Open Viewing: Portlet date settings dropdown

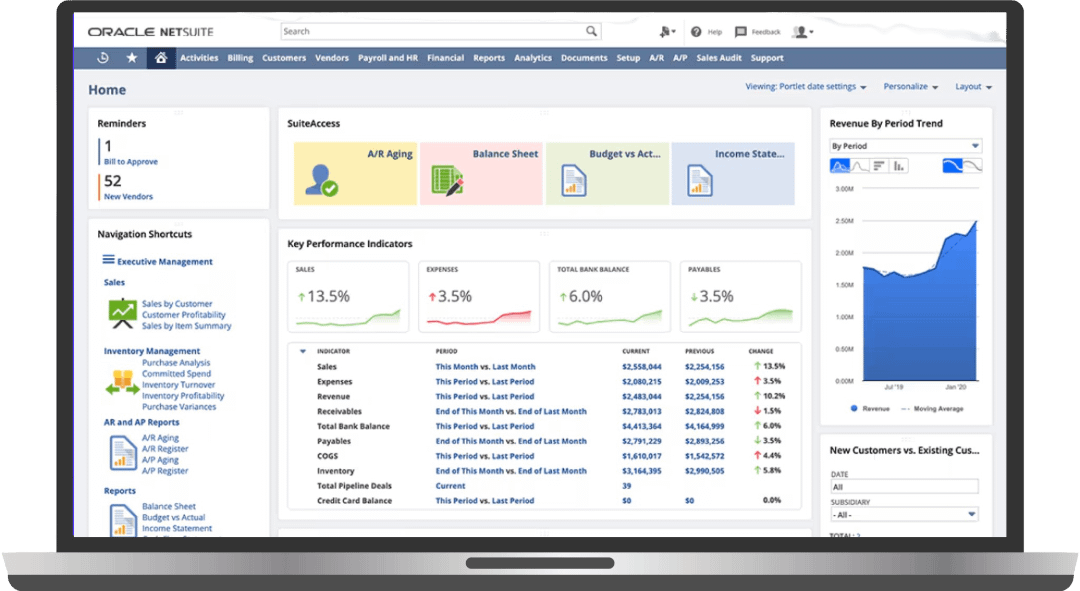[805, 87]
